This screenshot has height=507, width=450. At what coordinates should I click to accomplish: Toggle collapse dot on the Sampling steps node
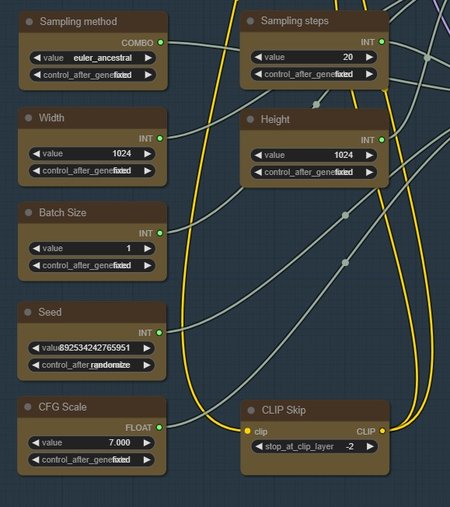point(250,21)
